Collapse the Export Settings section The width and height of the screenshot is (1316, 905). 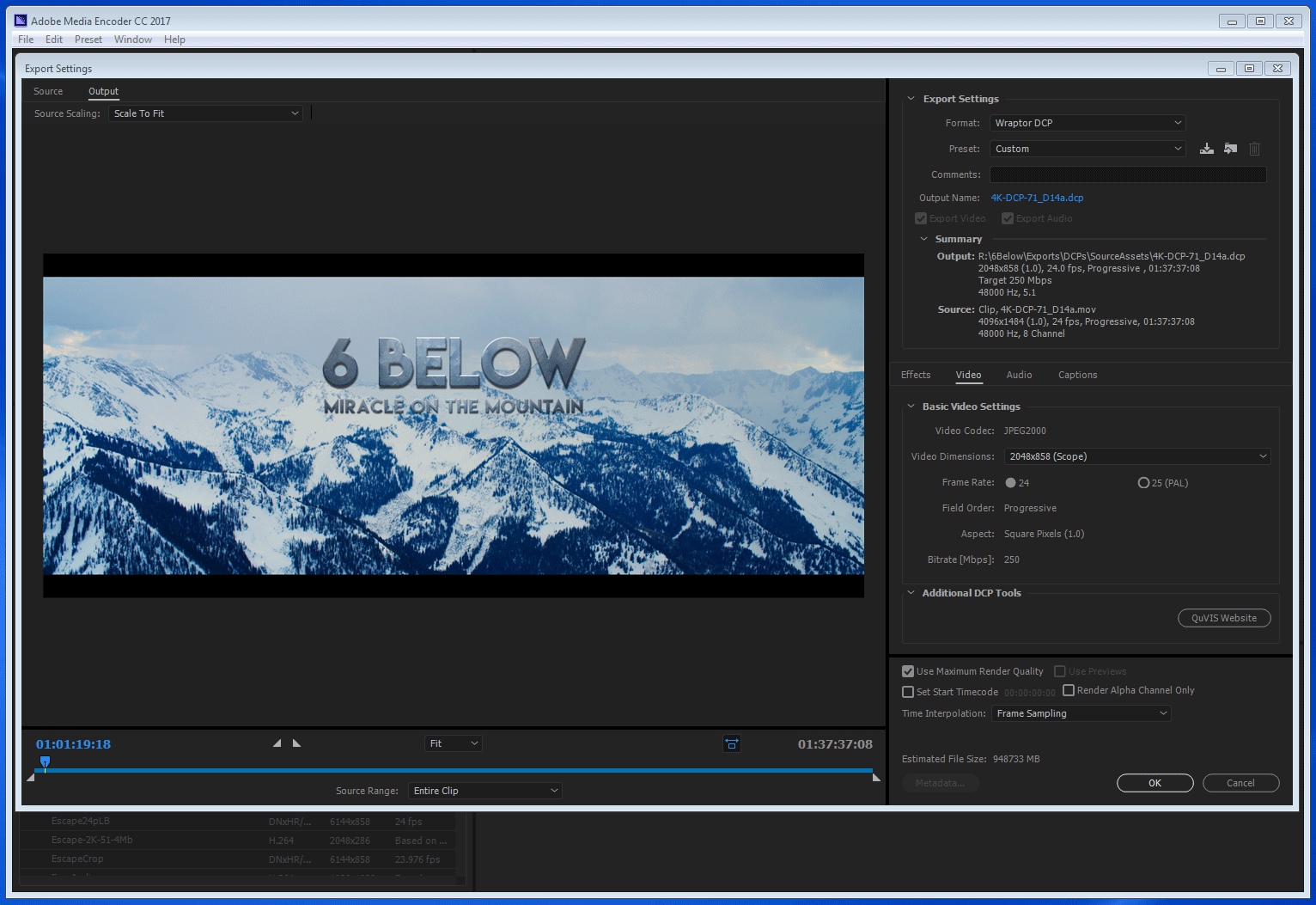point(911,99)
